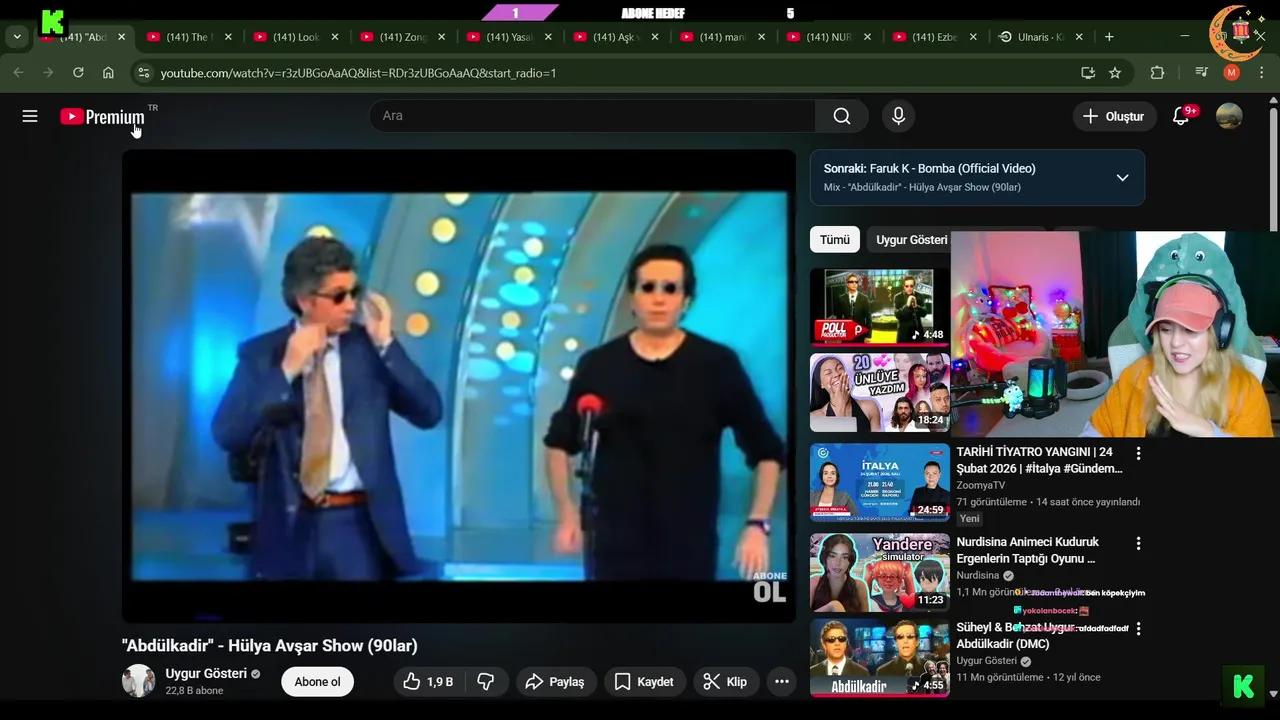Screen dimensions: 1280x720
Task: Click the install app icon in address bar
Action: [x=1088, y=73]
